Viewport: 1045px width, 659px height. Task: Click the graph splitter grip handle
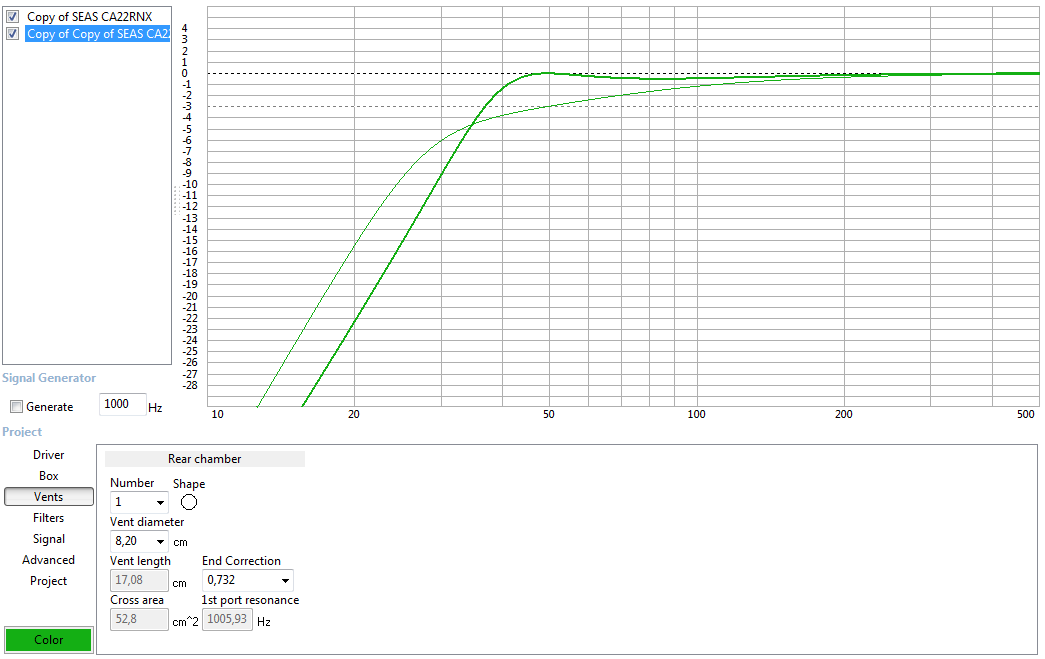(x=177, y=200)
